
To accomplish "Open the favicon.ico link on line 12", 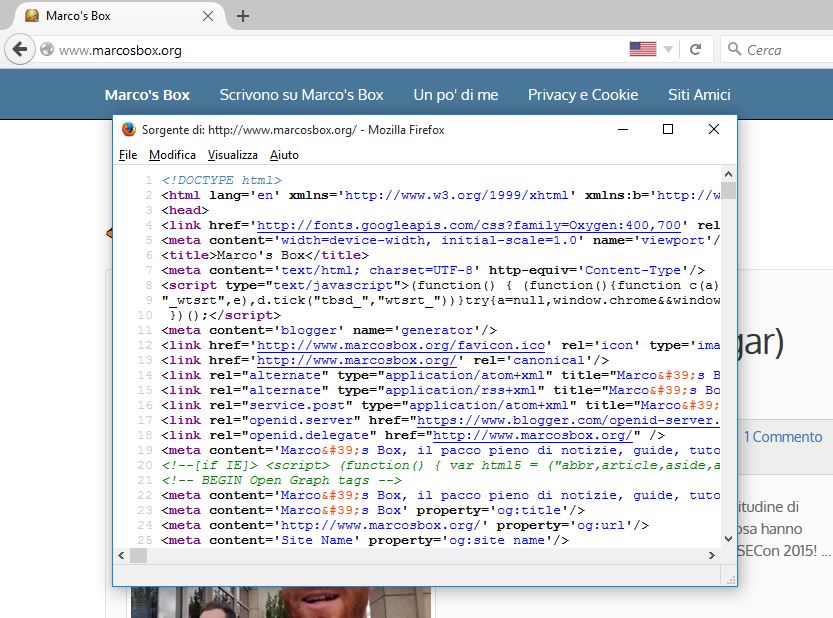I will point(401,345).
